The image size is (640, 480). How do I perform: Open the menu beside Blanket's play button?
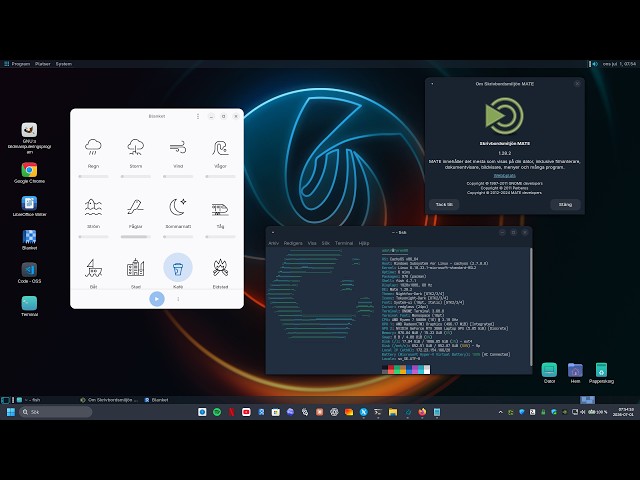[178, 299]
